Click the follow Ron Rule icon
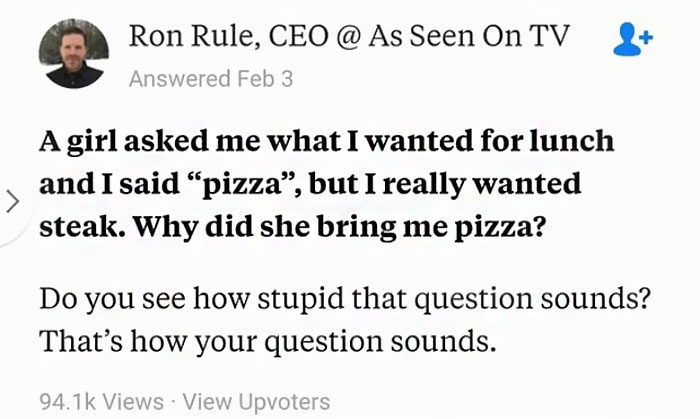 631,37
